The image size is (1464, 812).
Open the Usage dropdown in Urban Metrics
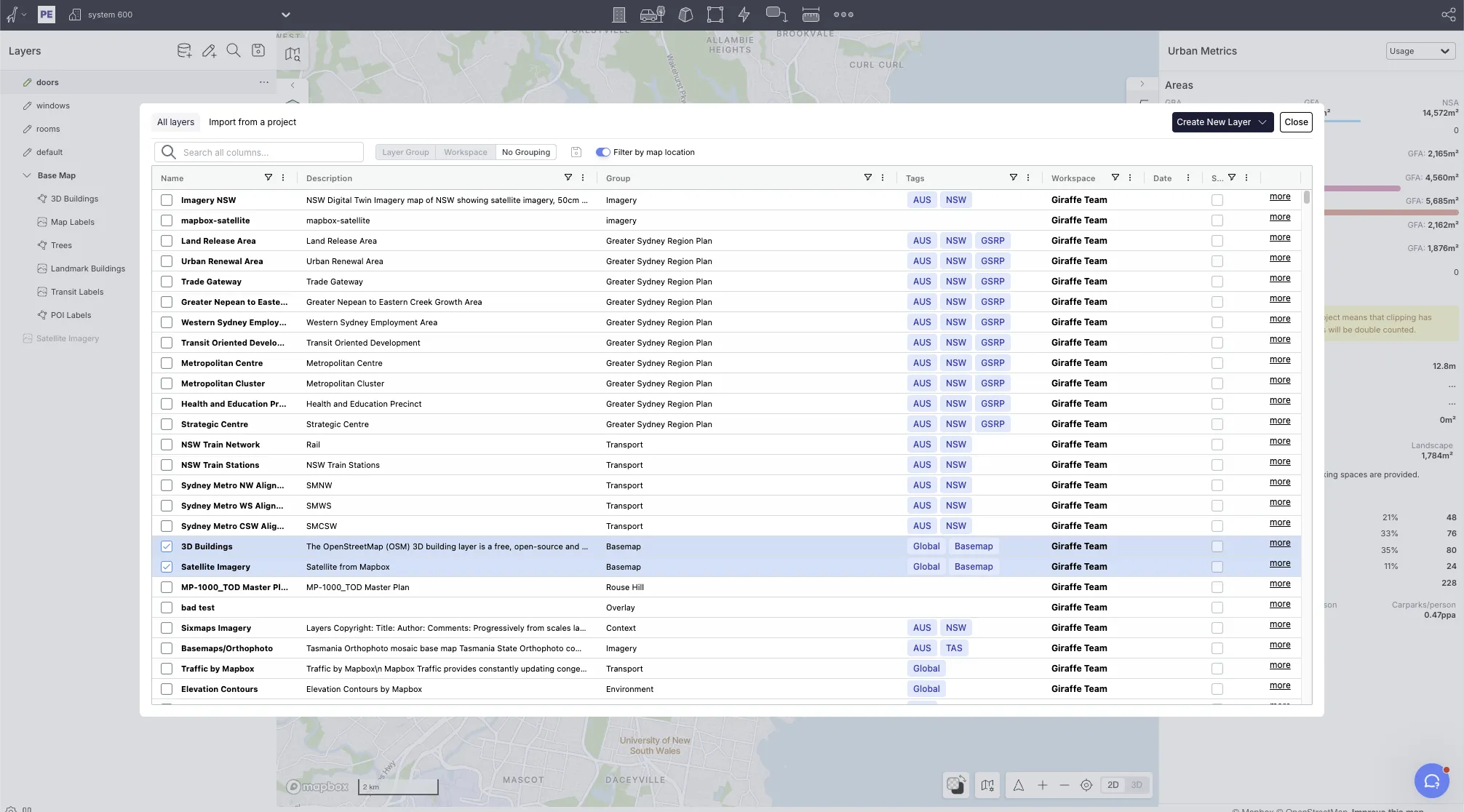(1420, 51)
